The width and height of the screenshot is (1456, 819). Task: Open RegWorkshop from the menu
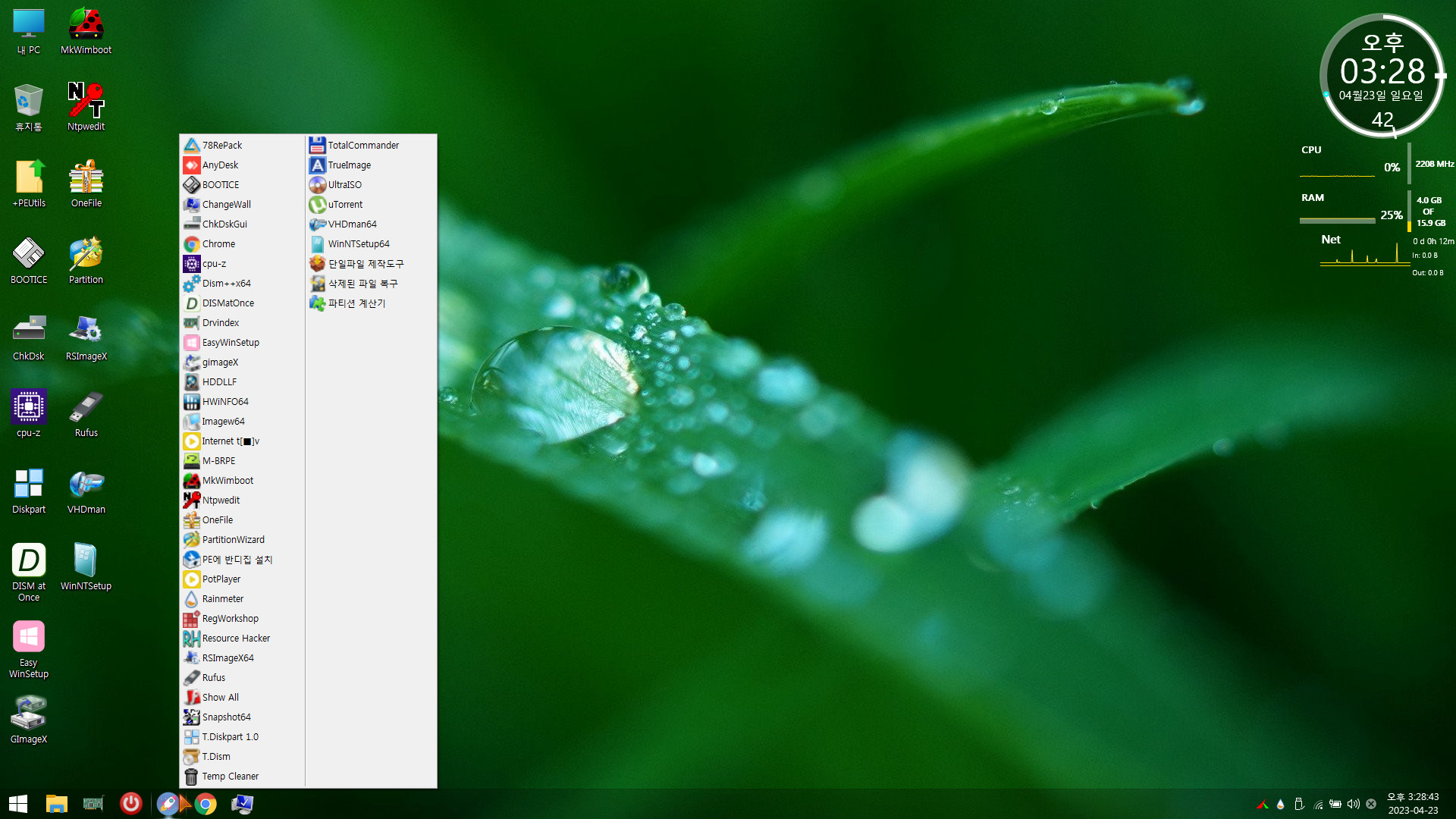pyautogui.click(x=242, y=618)
